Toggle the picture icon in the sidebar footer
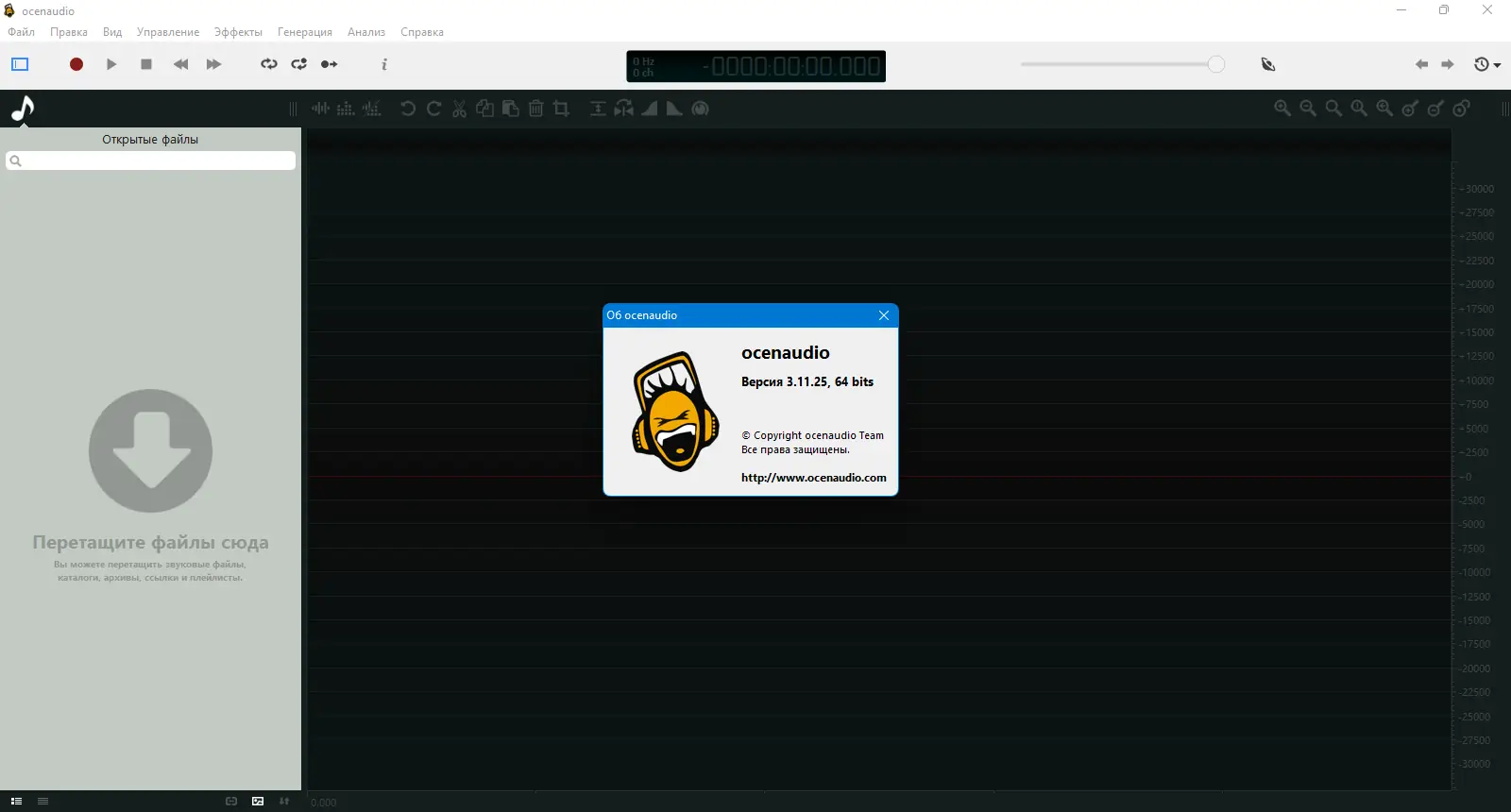1511x812 pixels. (258, 802)
